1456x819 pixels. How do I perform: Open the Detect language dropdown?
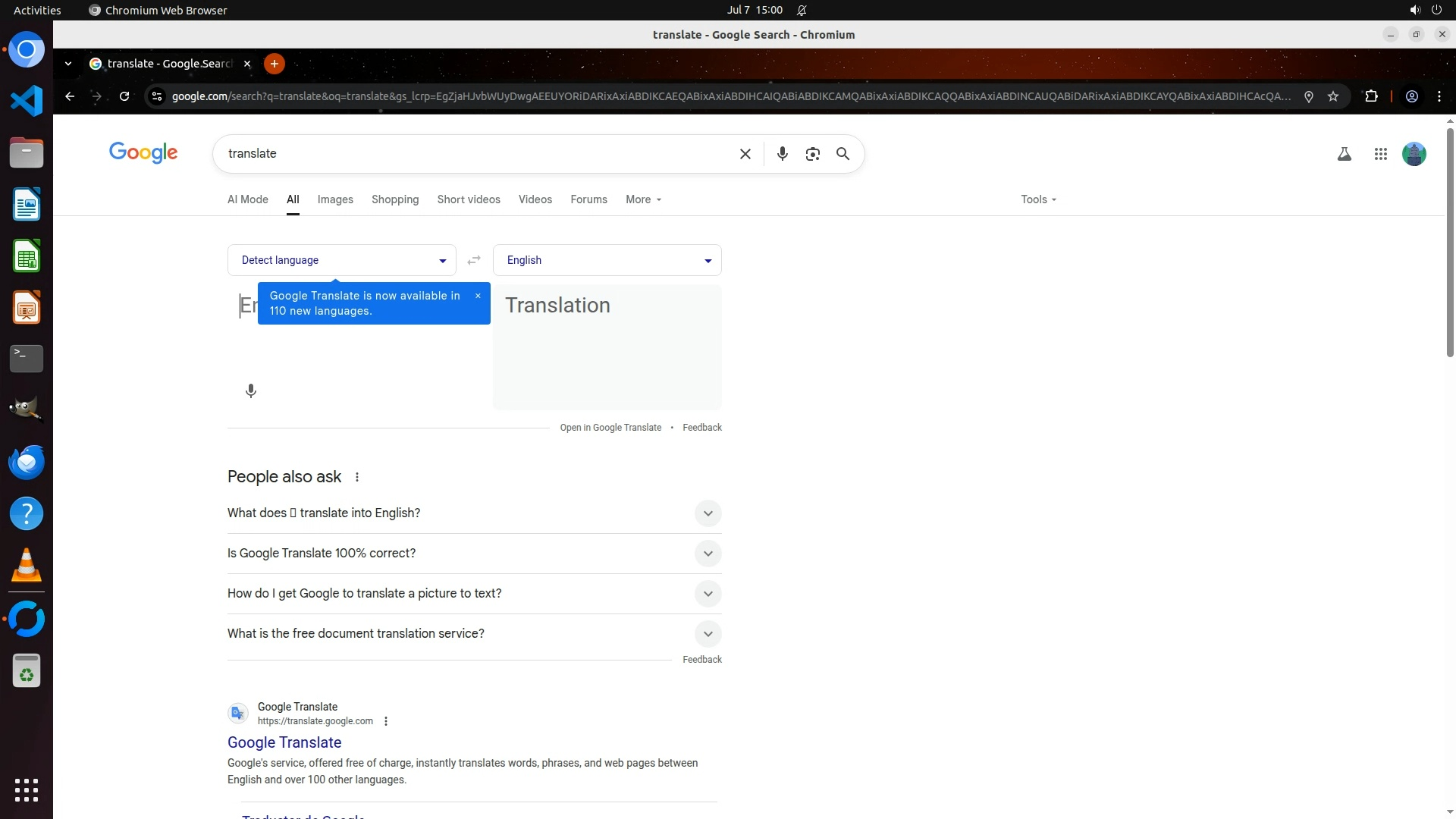(341, 260)
